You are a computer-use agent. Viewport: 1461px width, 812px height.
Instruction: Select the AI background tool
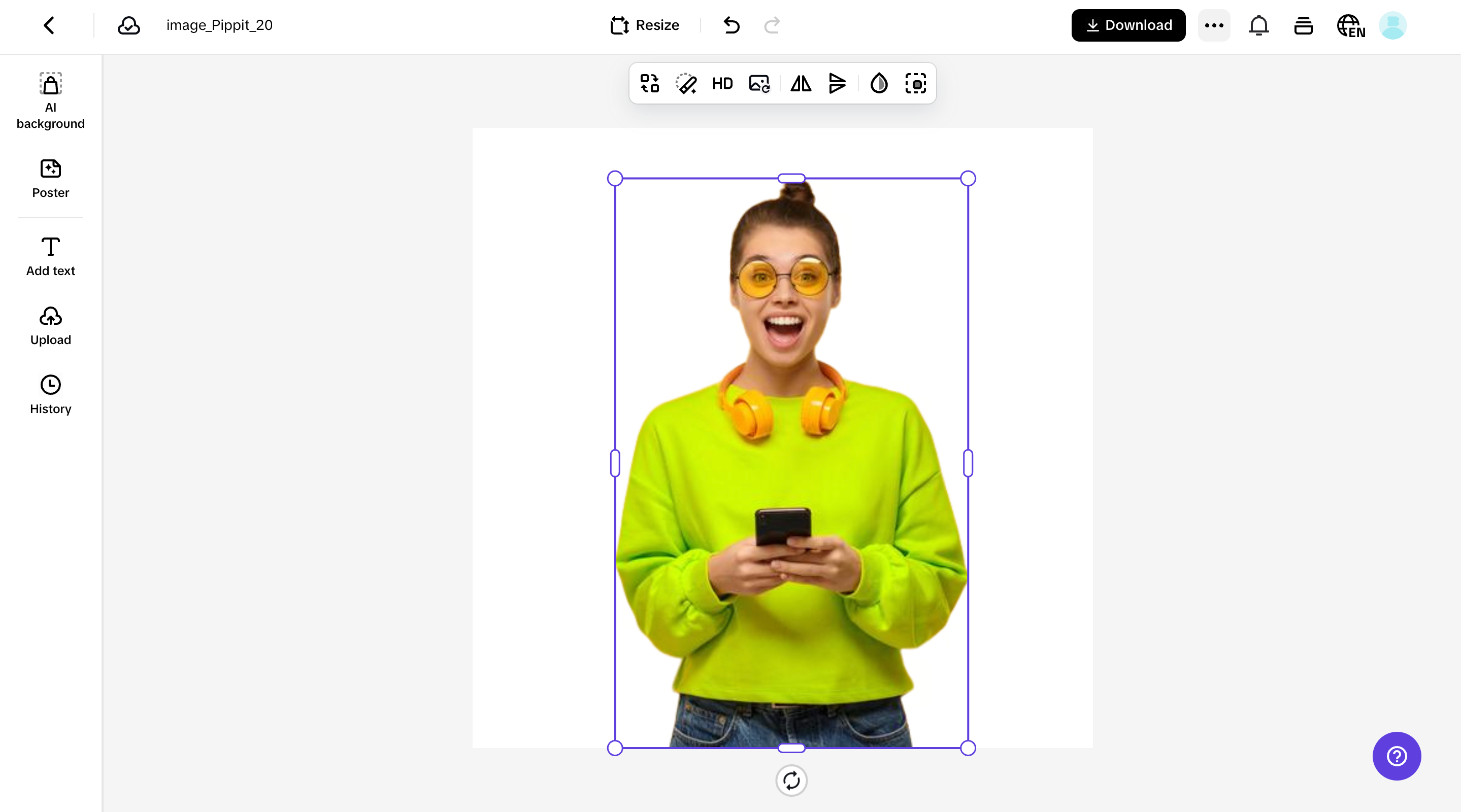[50, 101]
